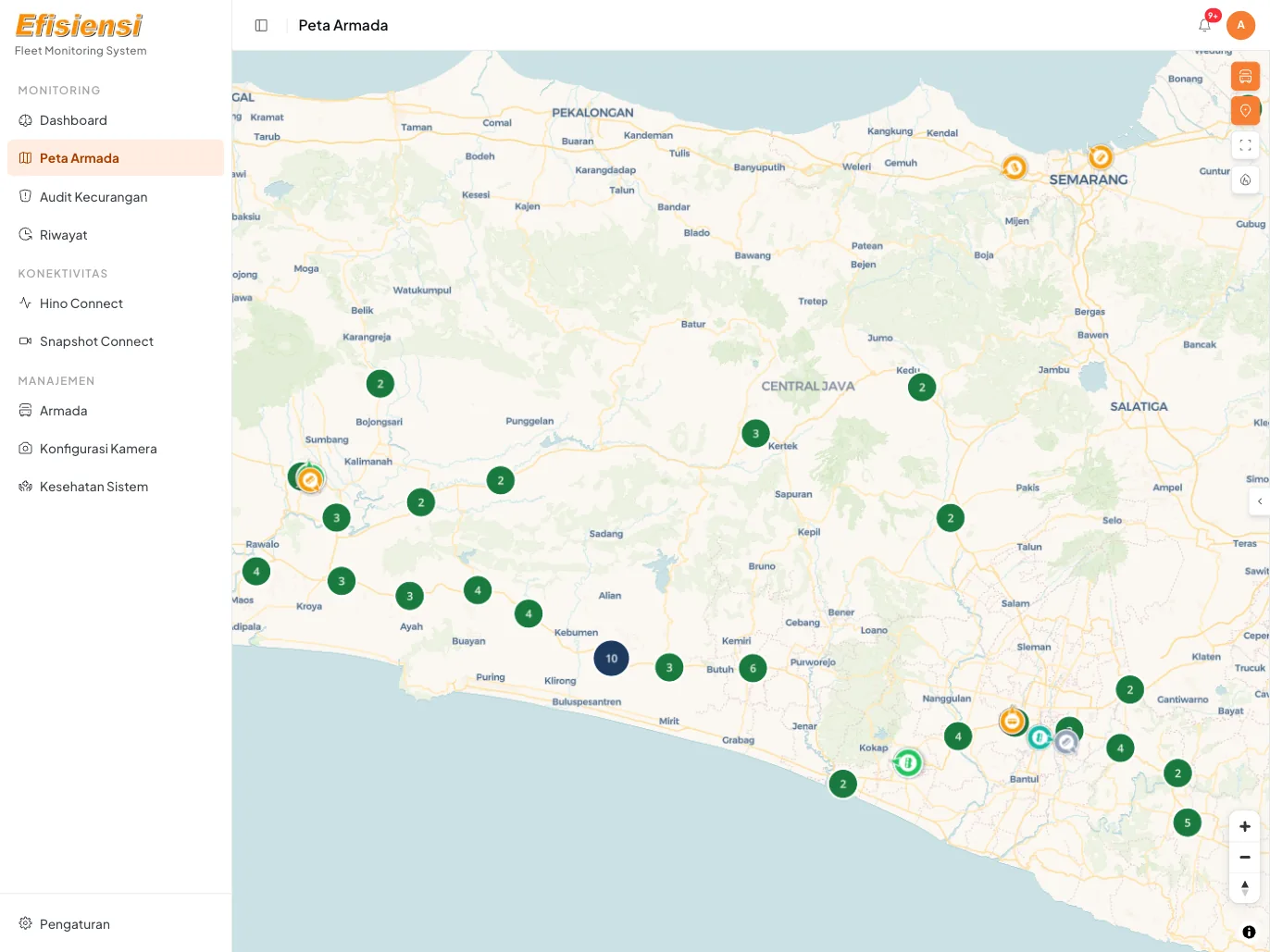Screen dimensions: 1270x952
Task: Zoom in on the map
Action: (1245, 826)
